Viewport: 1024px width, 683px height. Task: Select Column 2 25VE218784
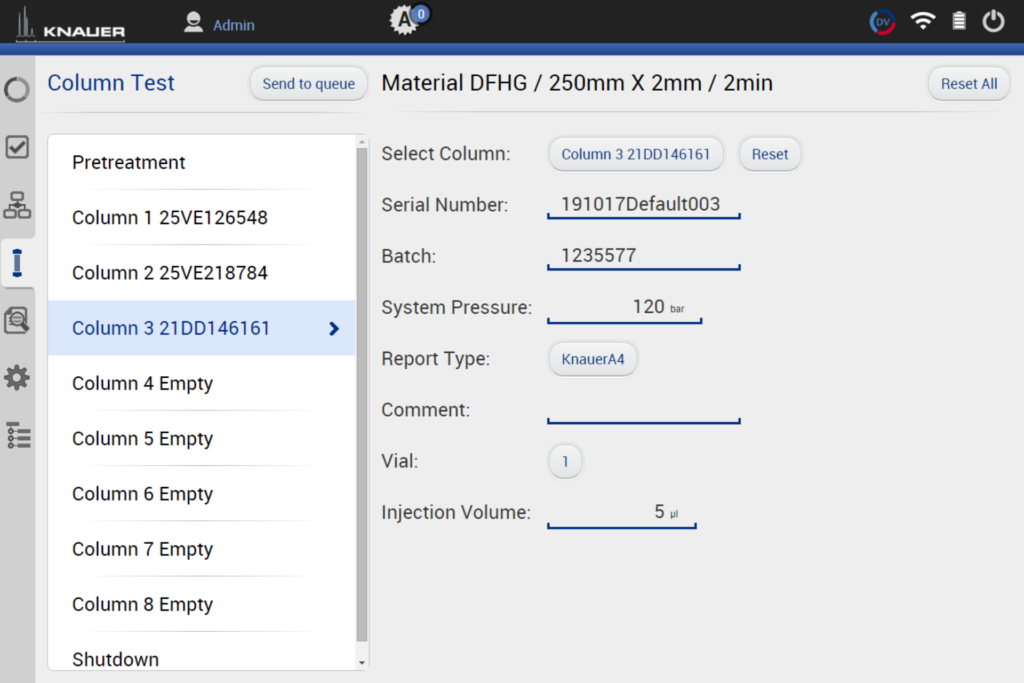pyautogui.click(x=202, y=273)
